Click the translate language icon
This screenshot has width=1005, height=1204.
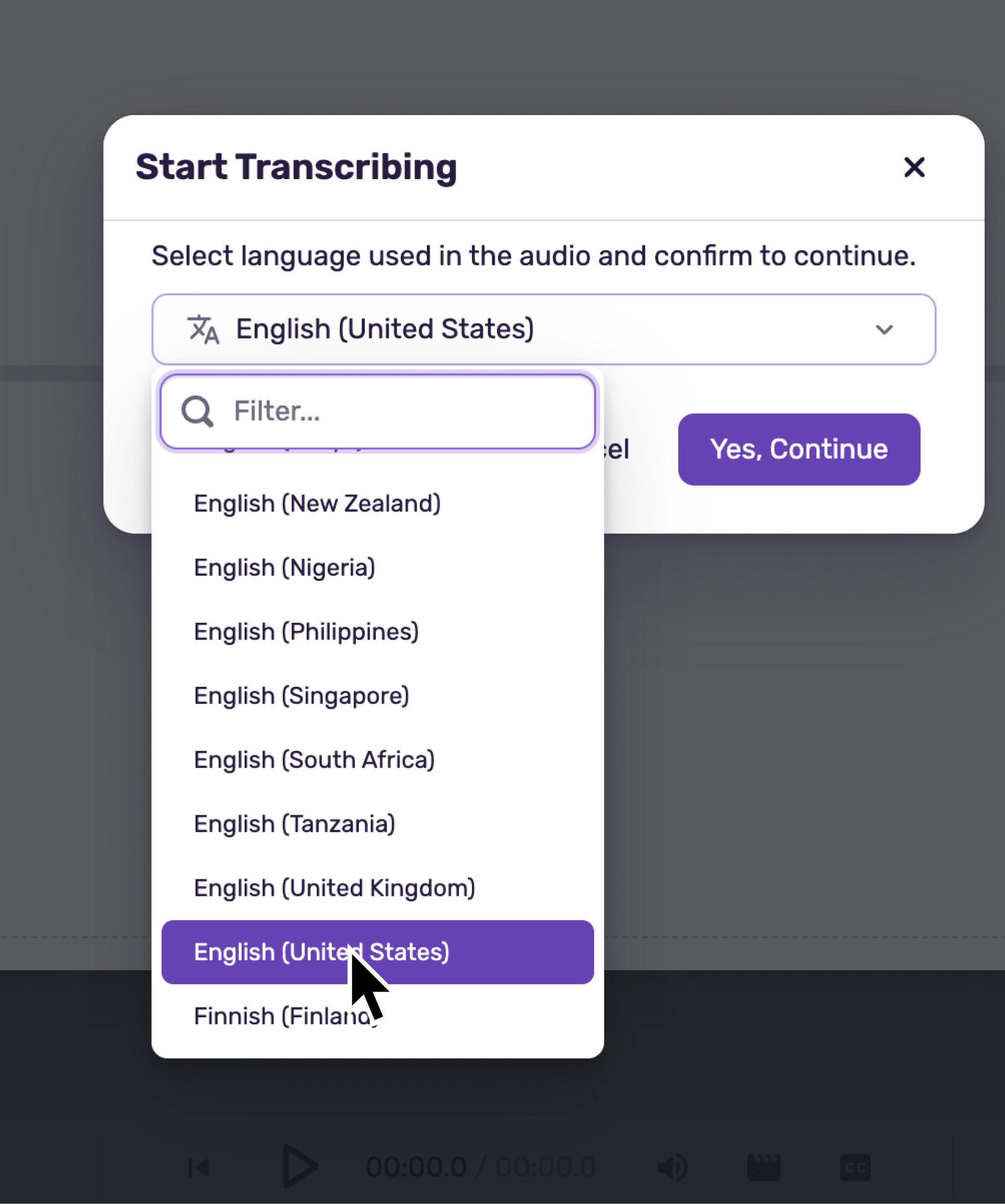click(203, 329)
